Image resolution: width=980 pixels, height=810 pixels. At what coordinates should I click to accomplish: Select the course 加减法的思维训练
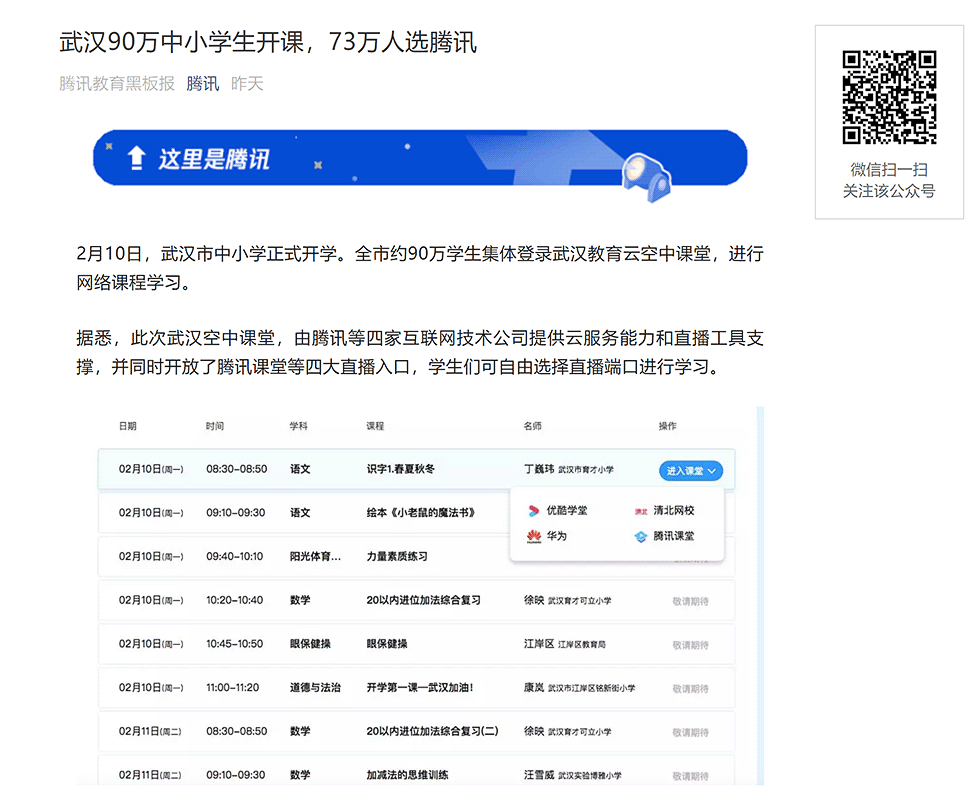coord(408,775)
